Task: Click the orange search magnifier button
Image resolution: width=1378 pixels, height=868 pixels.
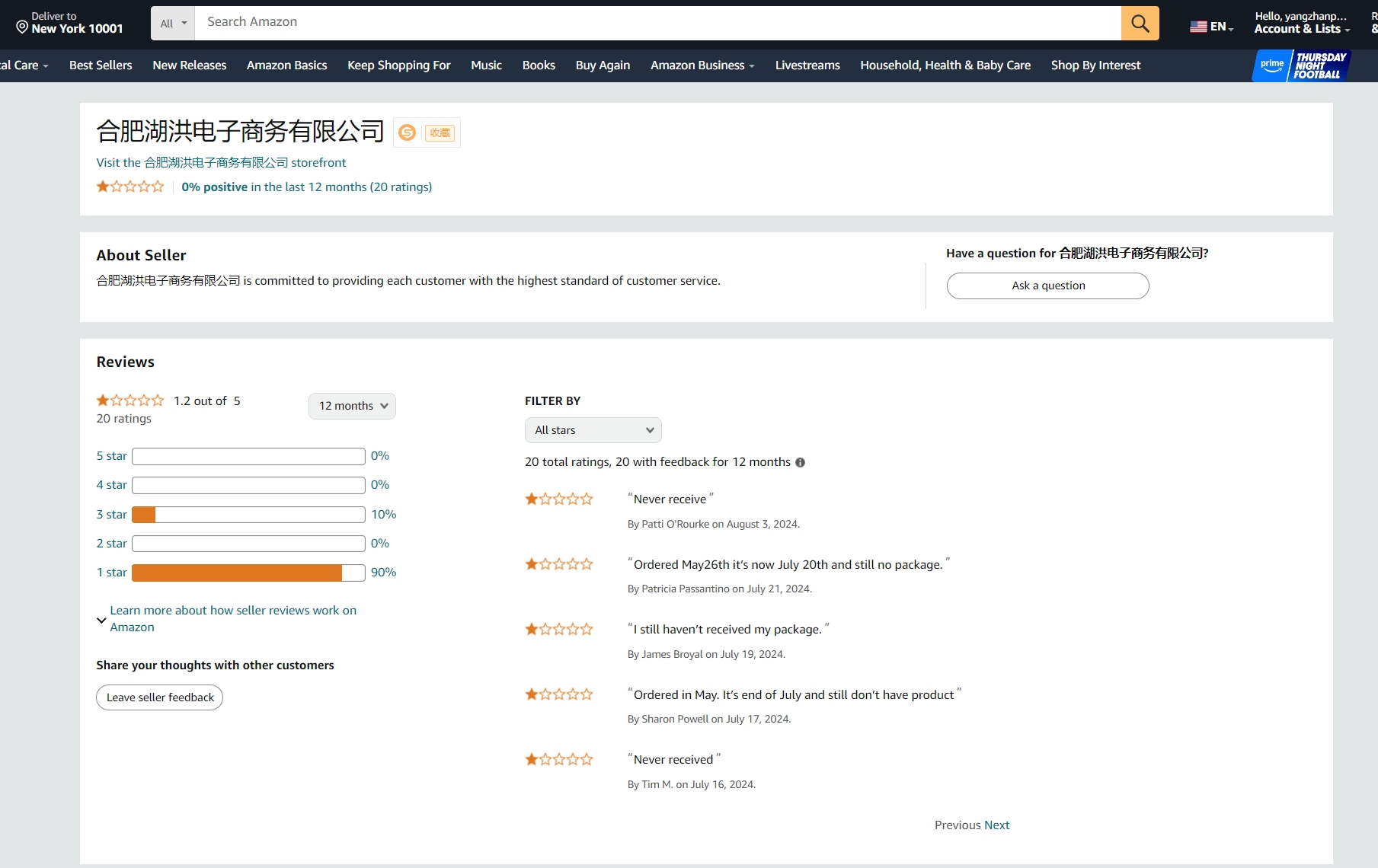Action: 1140,23
